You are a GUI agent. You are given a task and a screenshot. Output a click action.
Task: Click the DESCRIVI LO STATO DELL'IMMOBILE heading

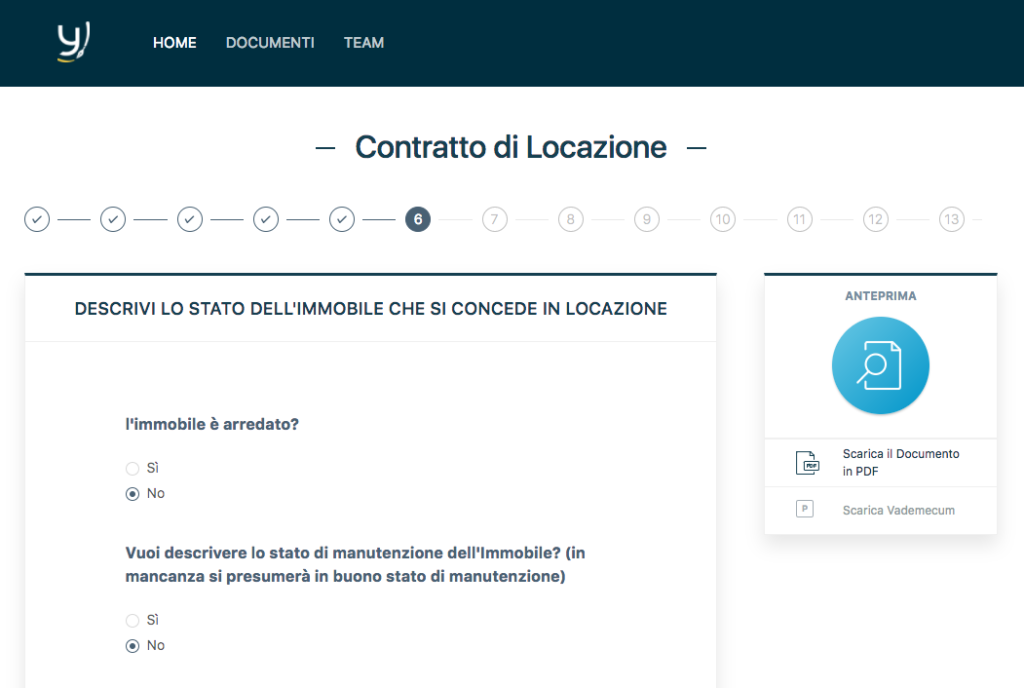pos(371,309)
